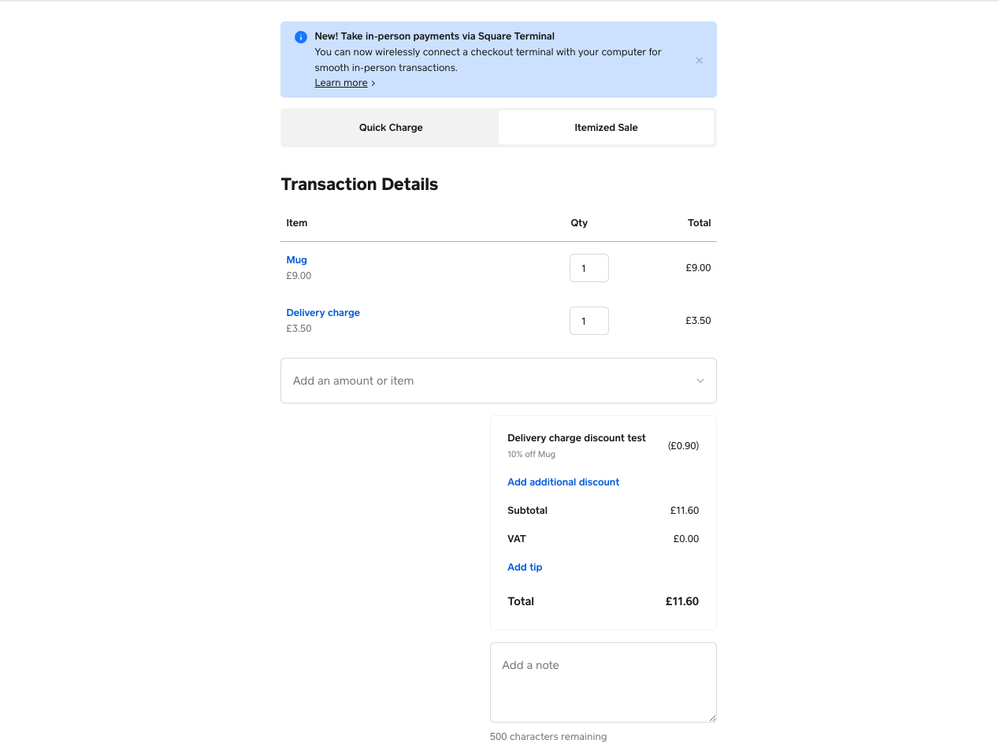999x755 pixels.
Task: Click the arrow next to Learn more
Action: pos(373,83)
